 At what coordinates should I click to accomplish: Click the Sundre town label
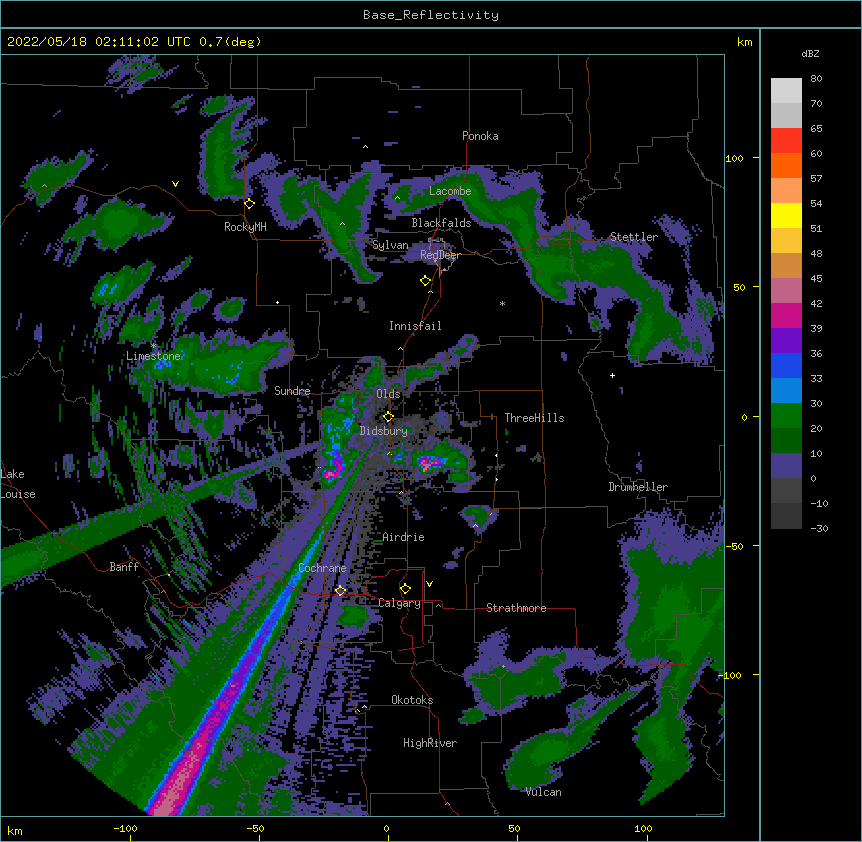(292, 391)
